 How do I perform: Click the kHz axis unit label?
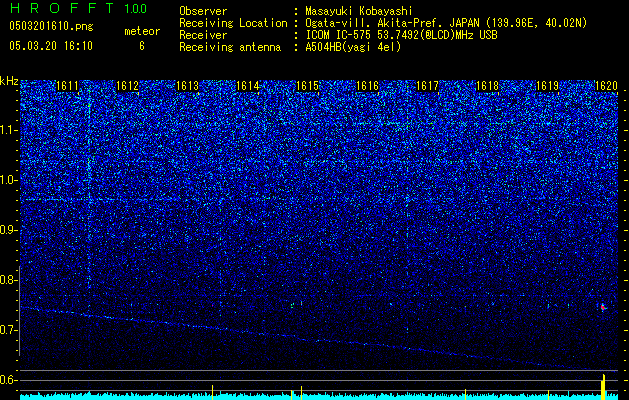pos(9,81)
